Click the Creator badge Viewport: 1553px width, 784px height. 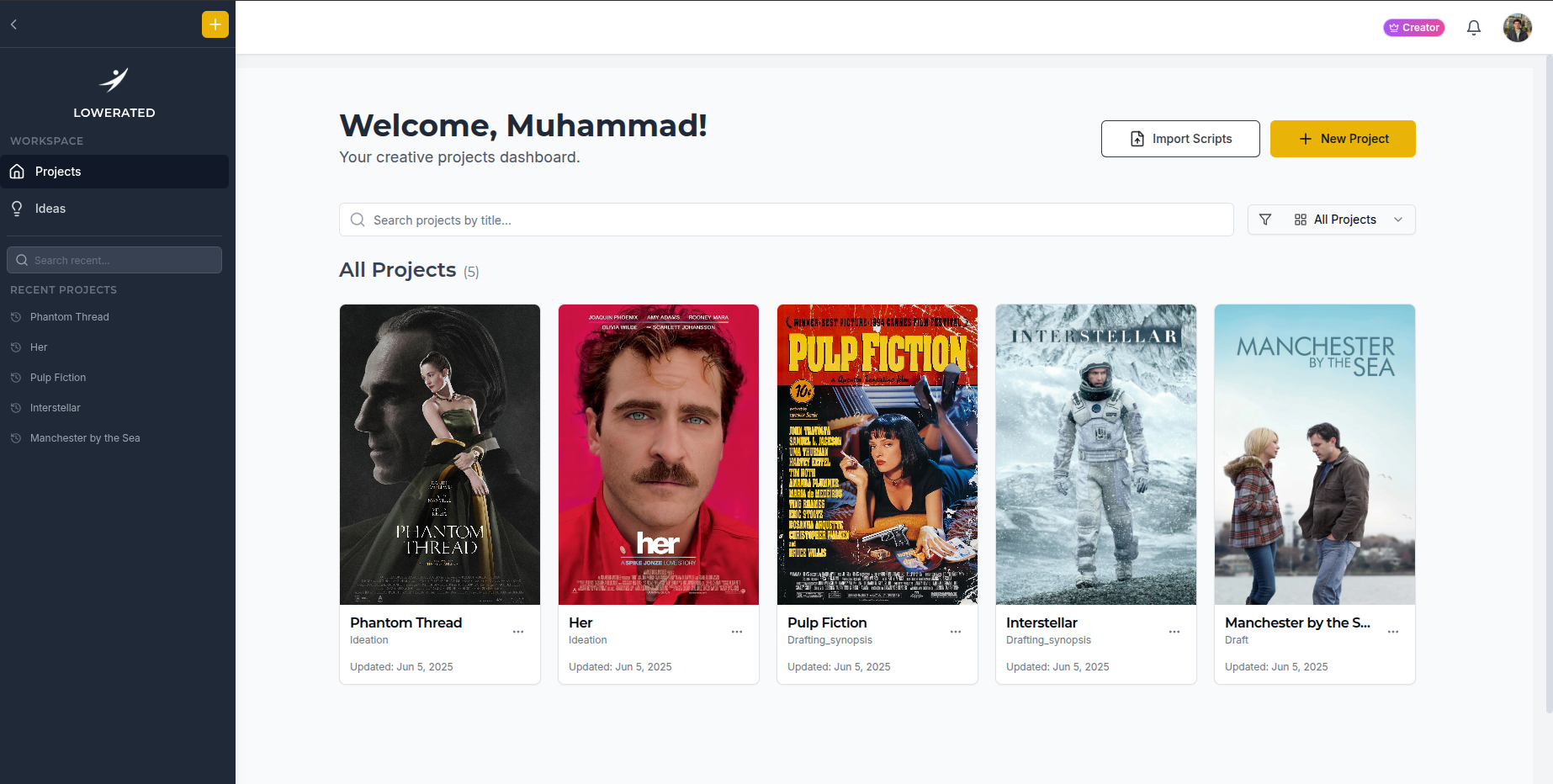[1414, 28]
